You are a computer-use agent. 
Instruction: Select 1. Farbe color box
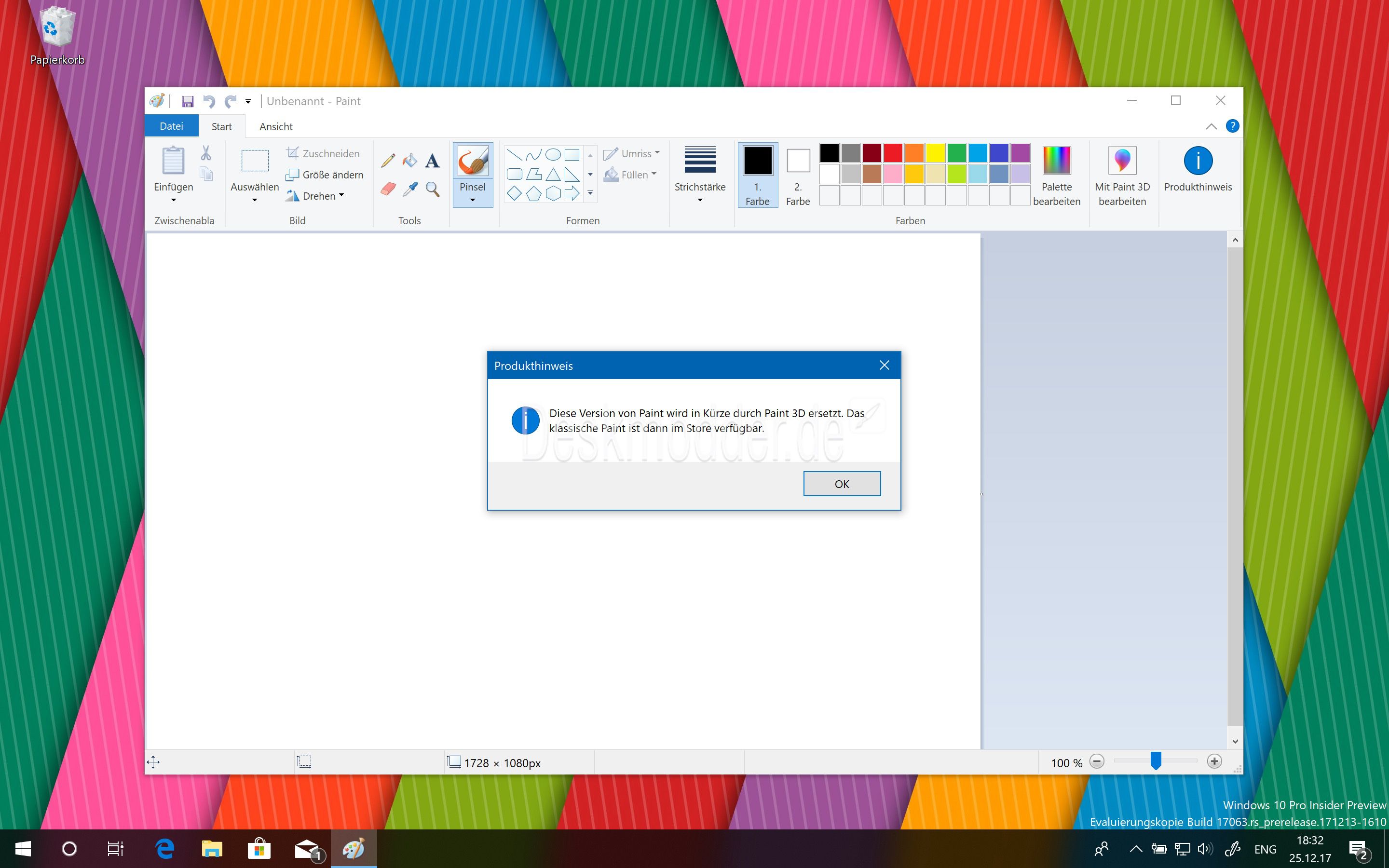(758, 175)
